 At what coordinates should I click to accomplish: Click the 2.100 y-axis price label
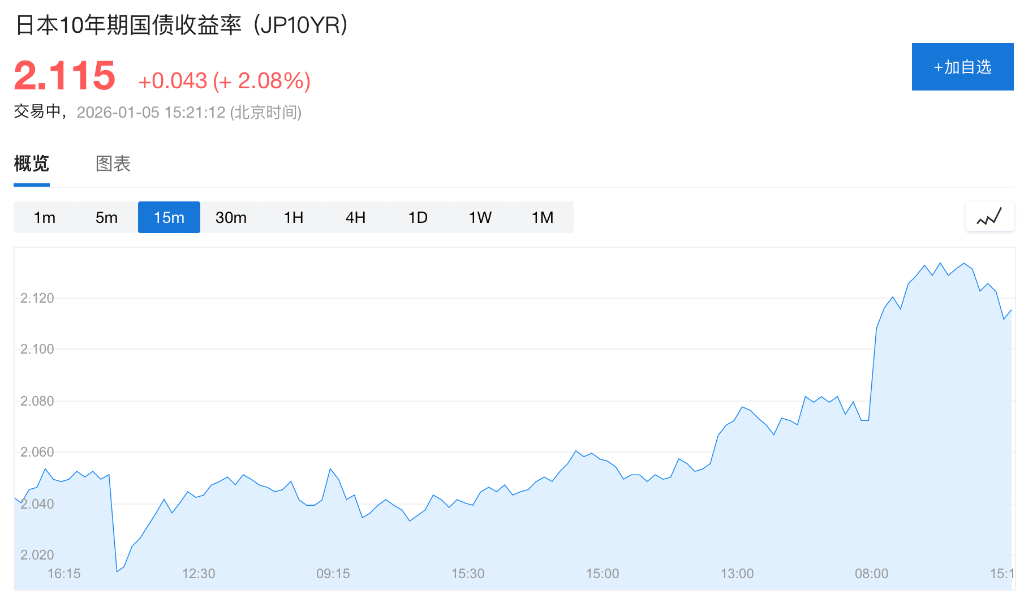36,349
